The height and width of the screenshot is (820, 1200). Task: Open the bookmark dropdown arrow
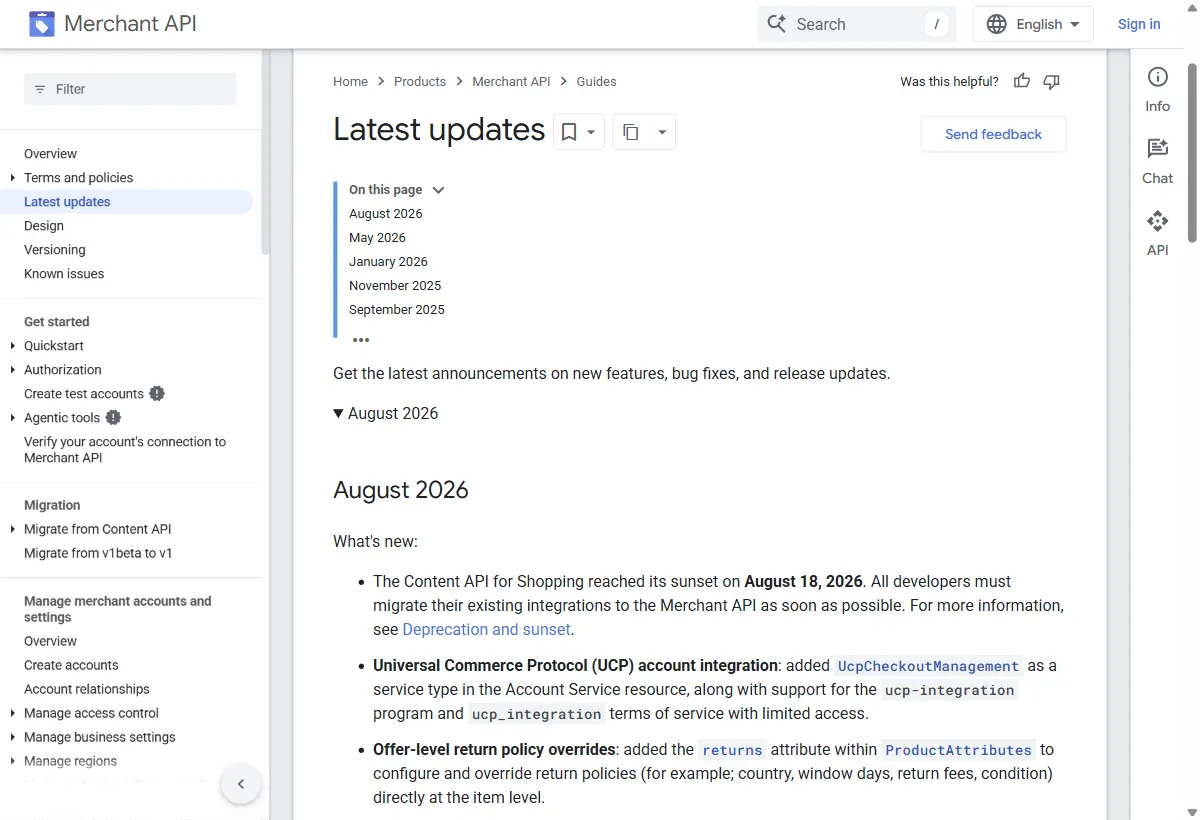point(591,132)
